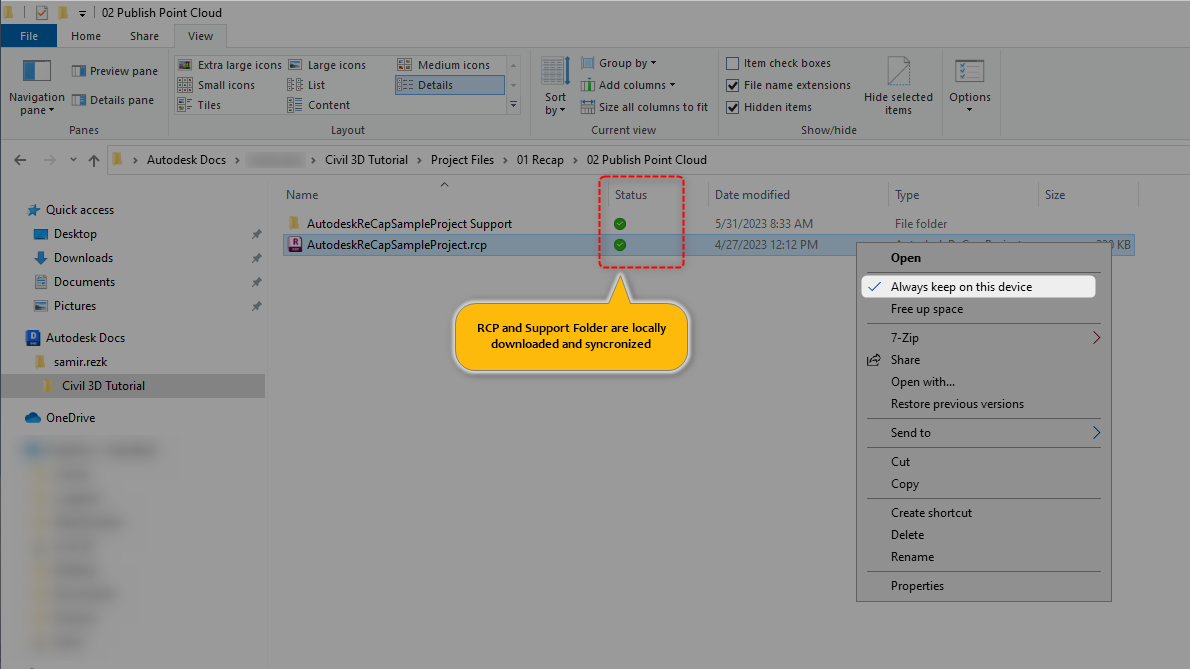Switch to the Home ribbon tab
The height and width of the screenshot is (669, 1190).
coord(85,35)
